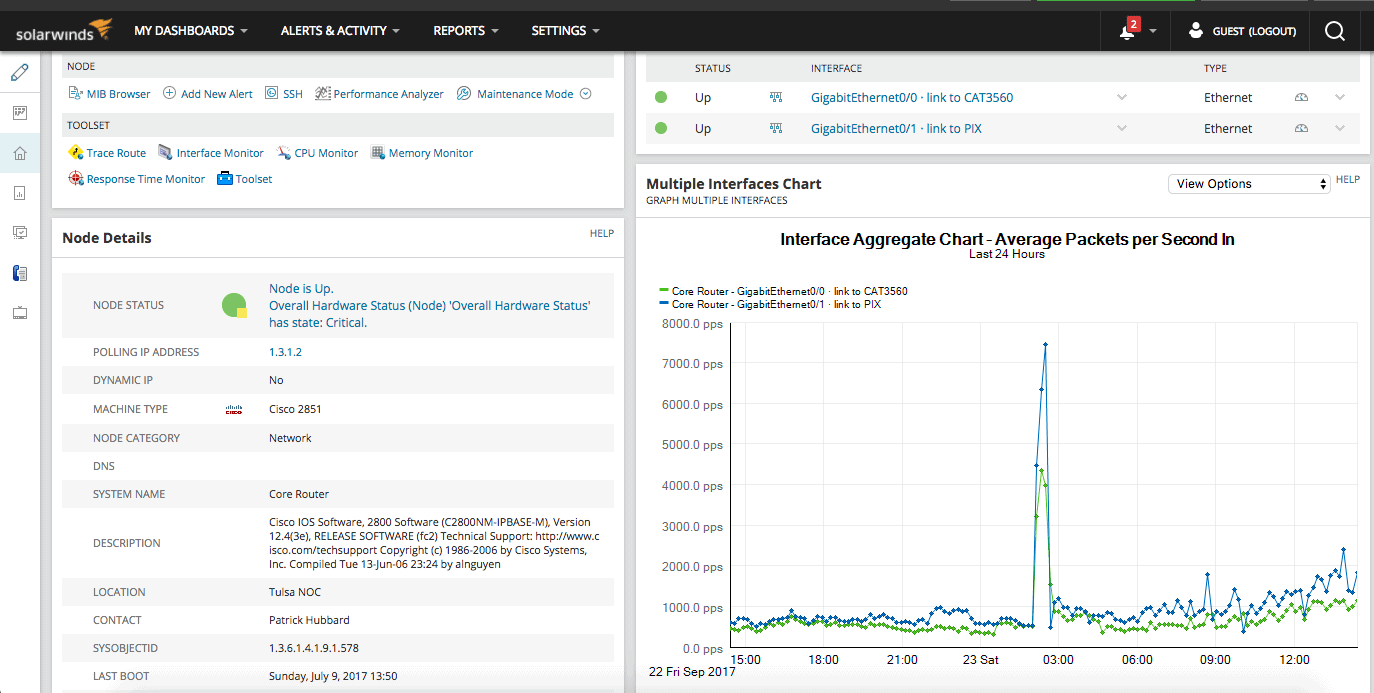This screenshot has width=1374, height=693.
Task: Click the Trace Route link
Action: click(x=116, y=153)
